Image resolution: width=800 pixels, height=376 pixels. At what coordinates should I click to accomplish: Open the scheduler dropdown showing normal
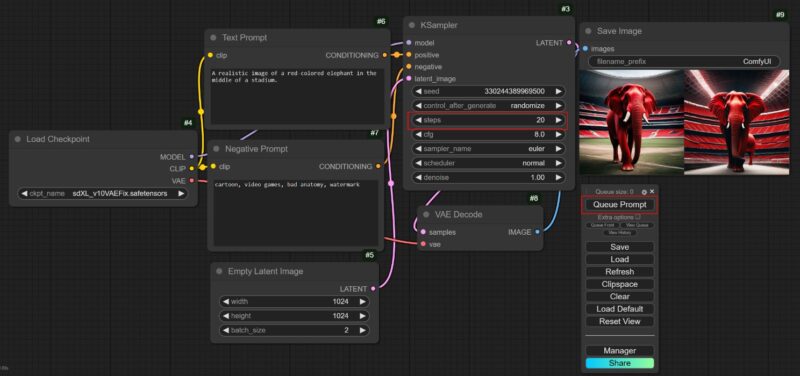(489, 163)
